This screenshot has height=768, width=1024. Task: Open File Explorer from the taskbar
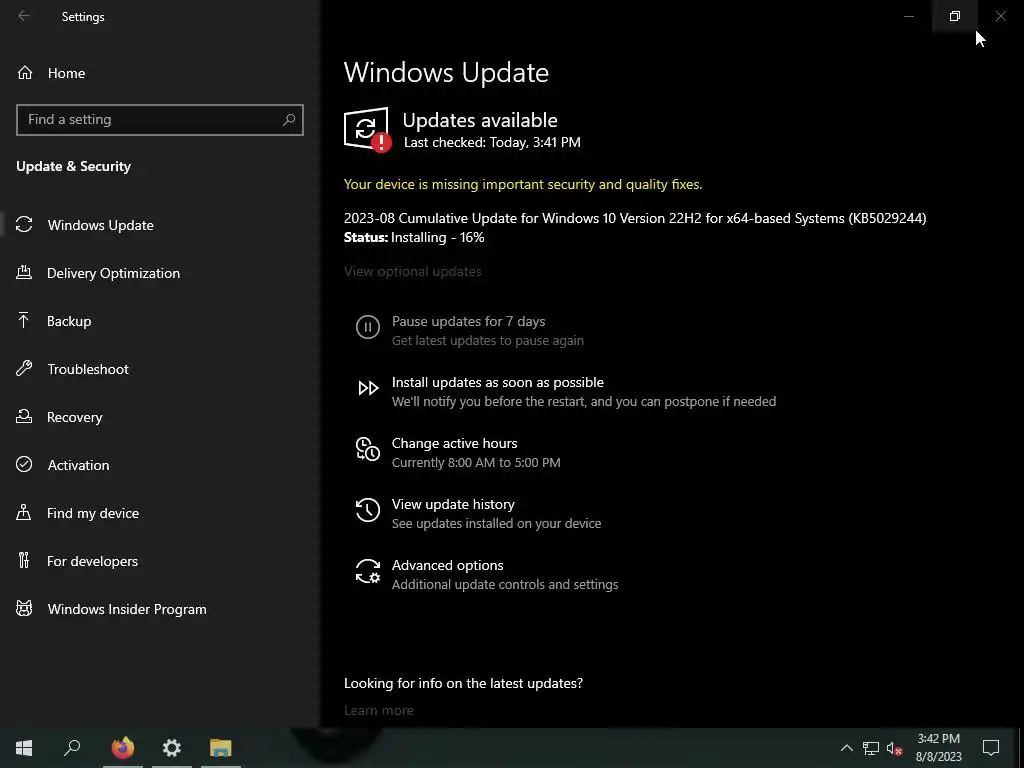(221, 748)
